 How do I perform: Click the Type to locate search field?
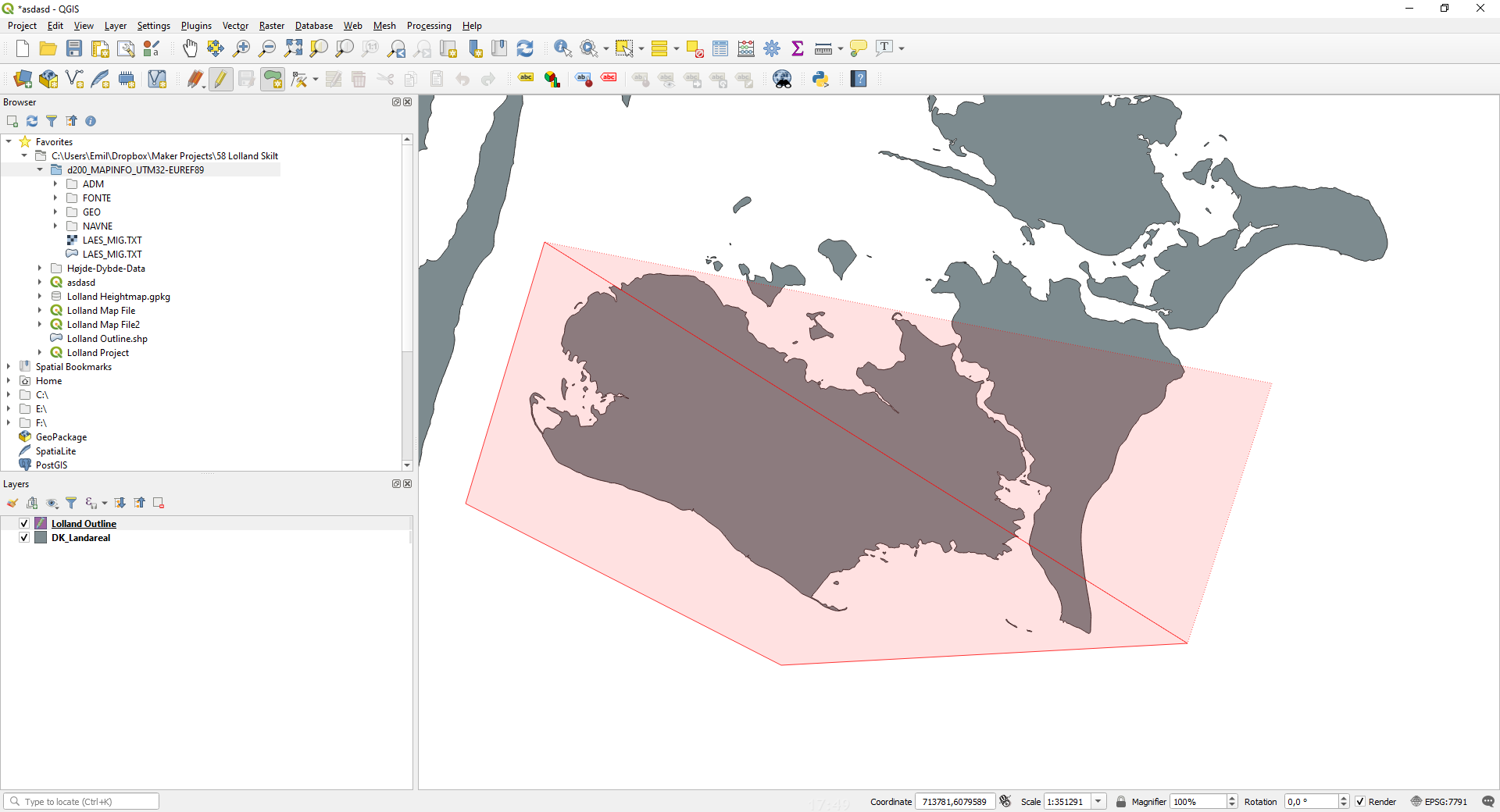[x=82, y=802]
